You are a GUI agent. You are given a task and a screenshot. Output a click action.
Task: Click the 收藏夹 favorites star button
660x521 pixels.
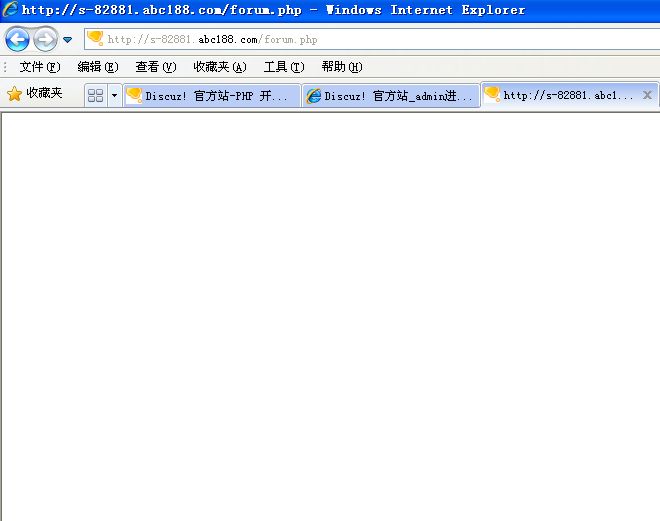pyautogui.click(x=35, y=93)
